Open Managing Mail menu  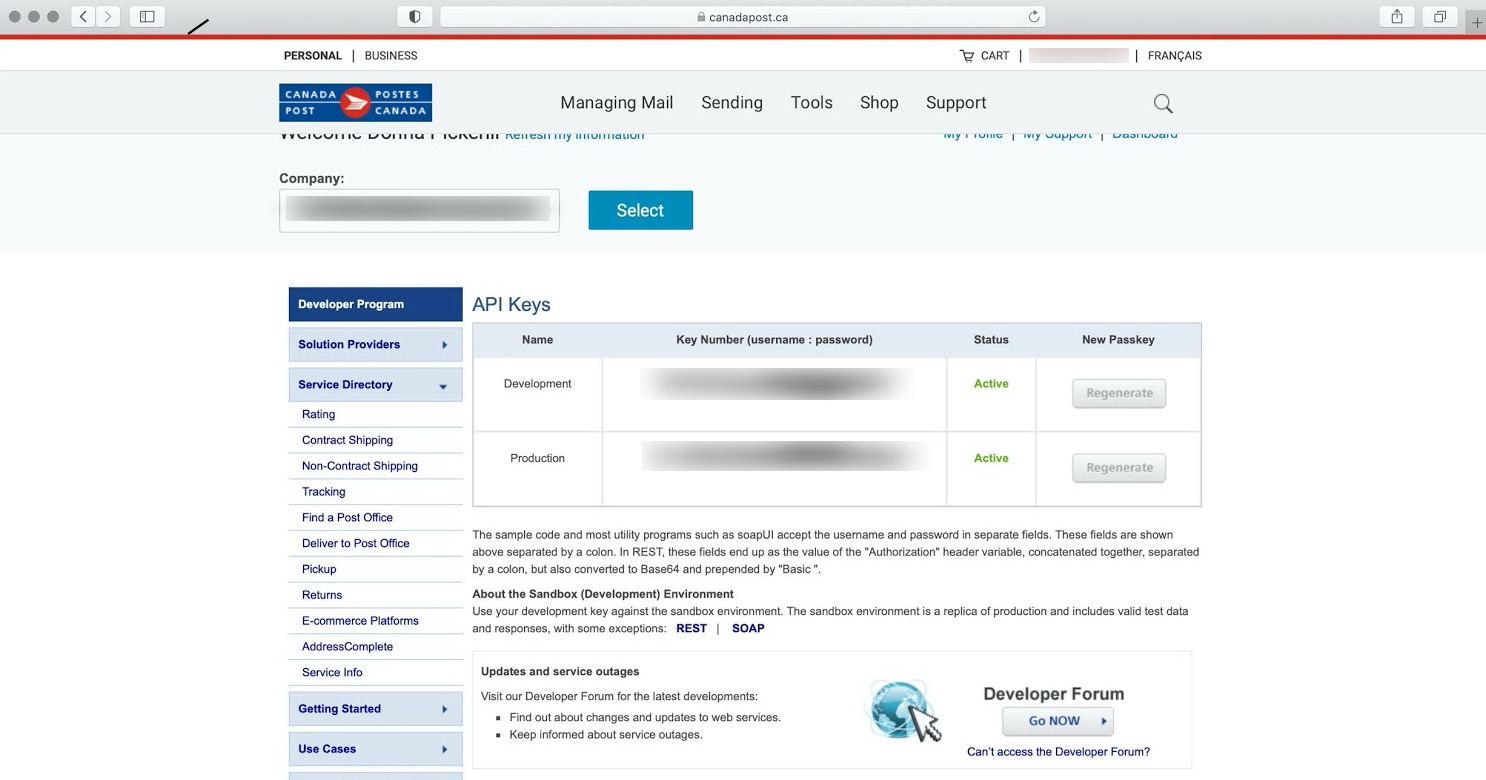tap(617, 102)
